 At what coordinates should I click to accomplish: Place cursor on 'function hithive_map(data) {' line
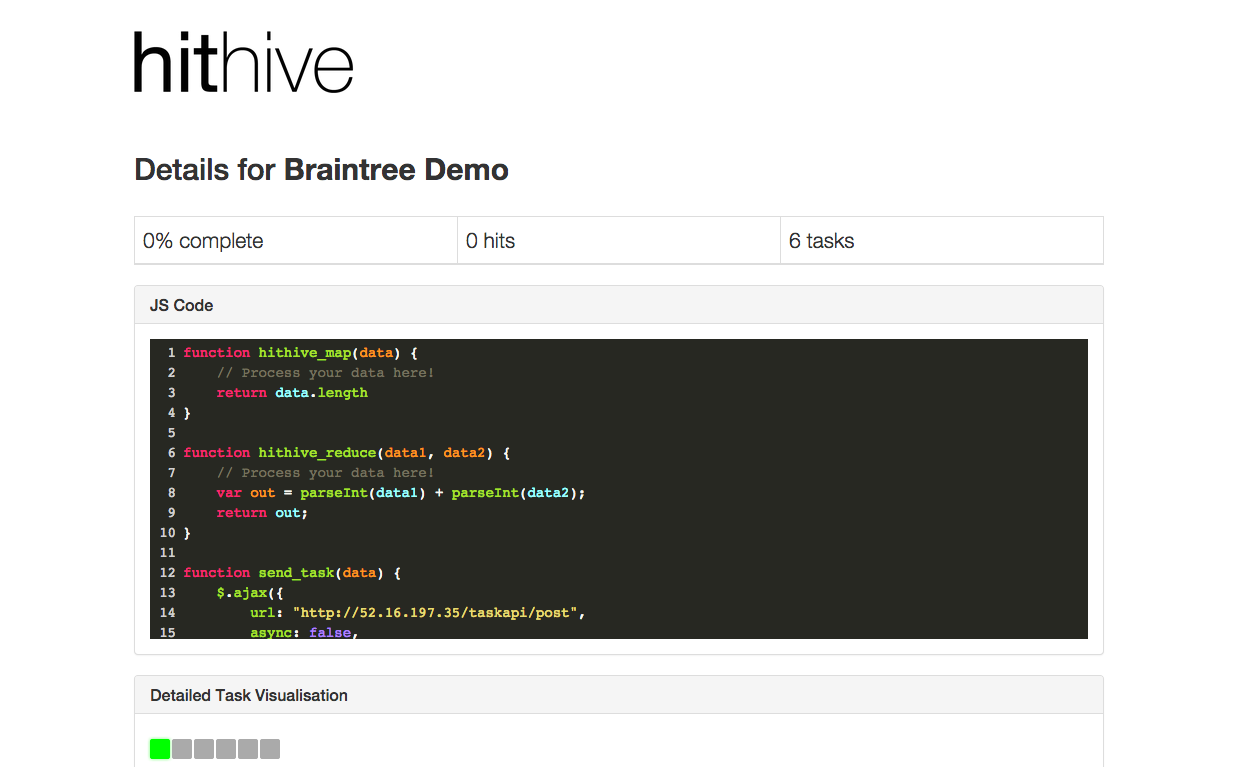coord(300,353)
